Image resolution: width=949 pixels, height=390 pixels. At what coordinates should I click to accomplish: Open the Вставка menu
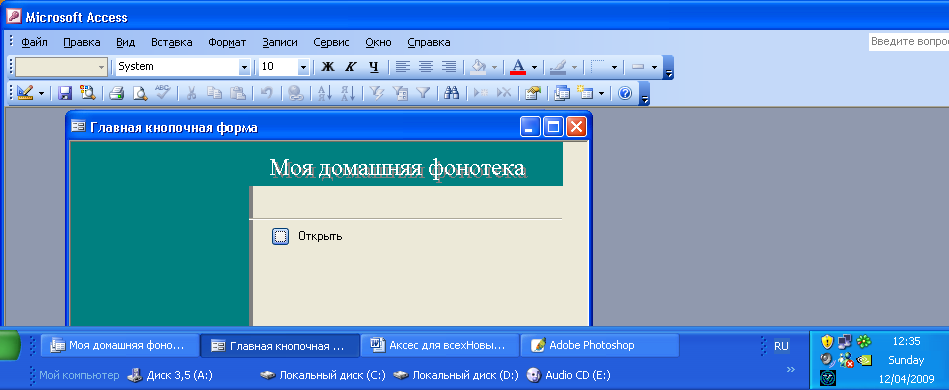(172, 42)
